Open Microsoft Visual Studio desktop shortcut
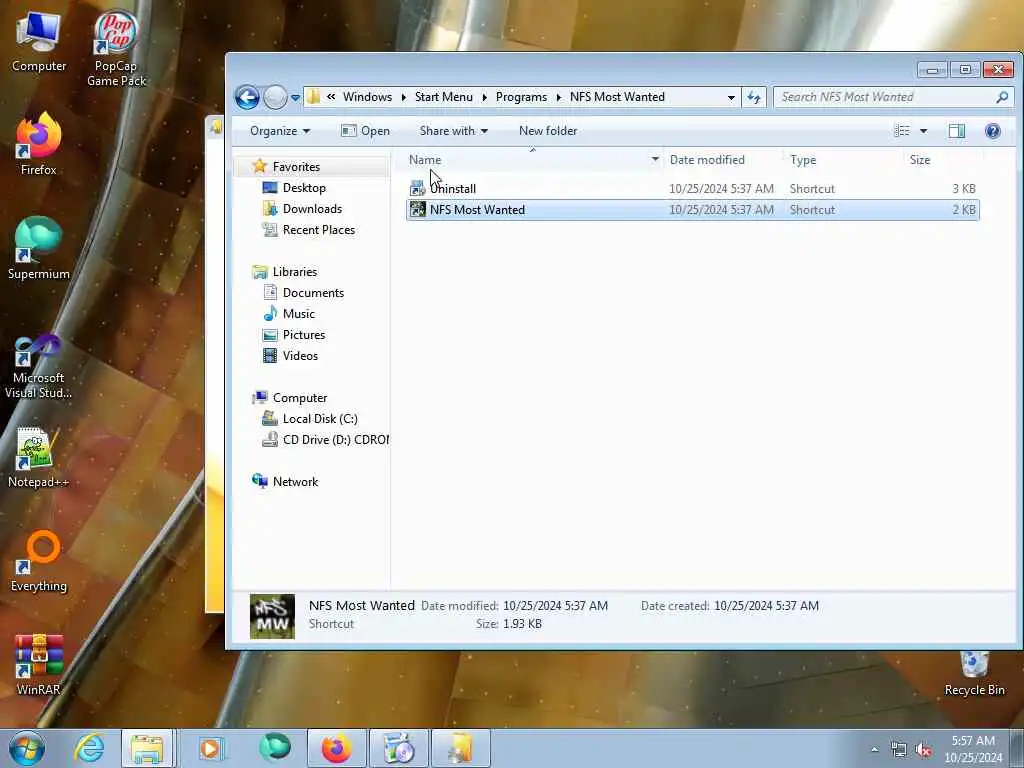 [x=39, y=367]
